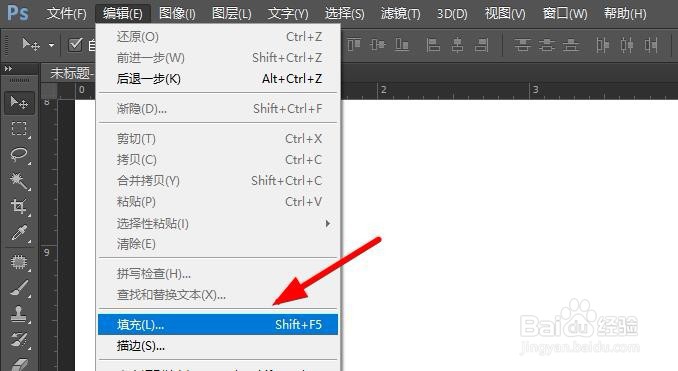Choose 拷贝(C) menu entry
The width and height of the screenshot is (678, 371).
click(x=218, y=160)
